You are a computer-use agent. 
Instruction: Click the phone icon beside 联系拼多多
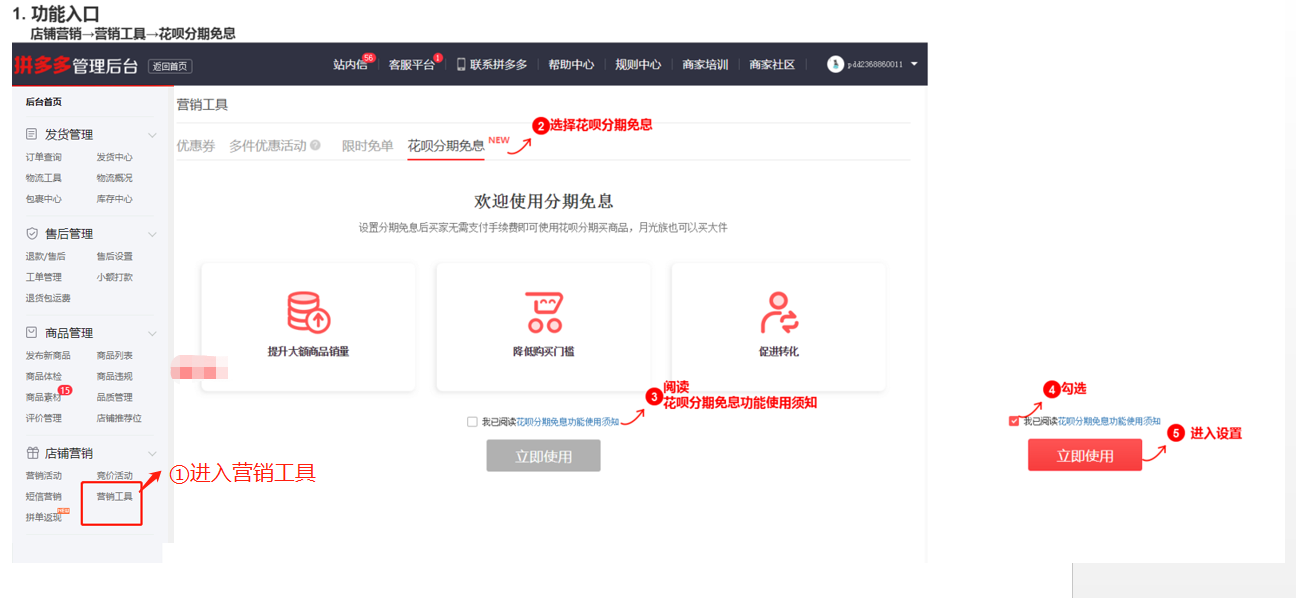click(461, 64)
